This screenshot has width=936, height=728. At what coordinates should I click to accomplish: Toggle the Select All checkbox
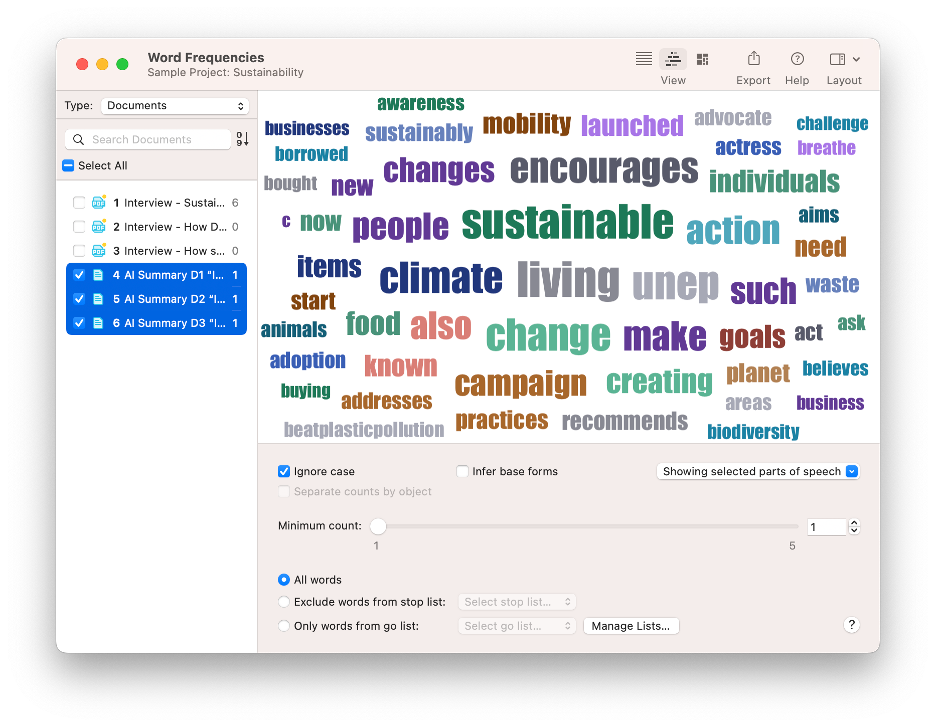point(68,166)
